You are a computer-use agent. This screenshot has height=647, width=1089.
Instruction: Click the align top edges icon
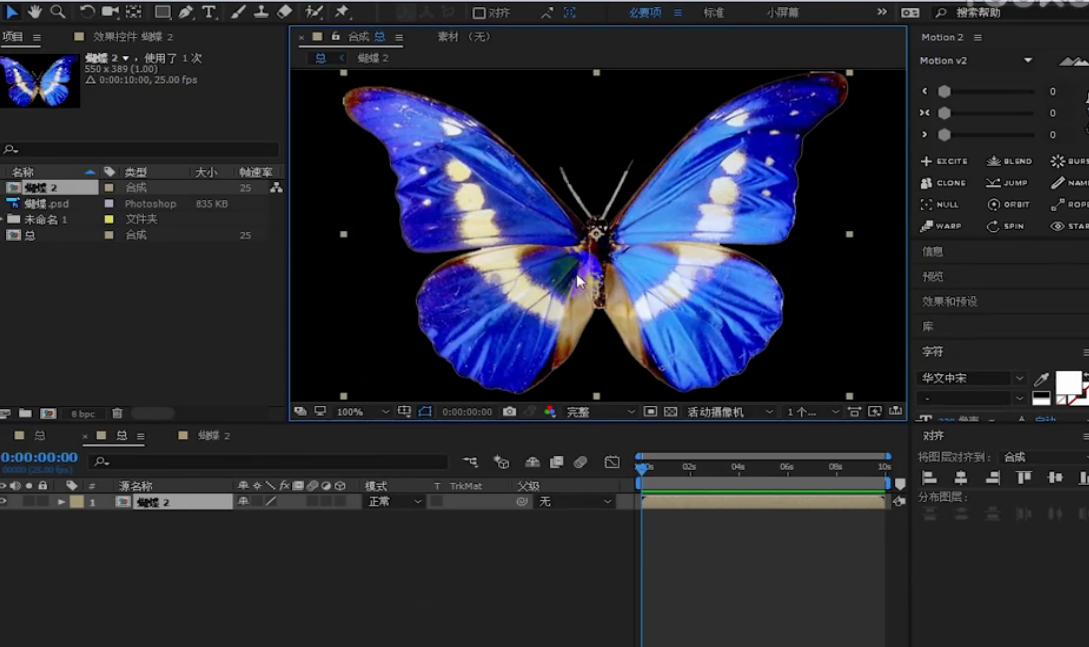click(1024, 478)
